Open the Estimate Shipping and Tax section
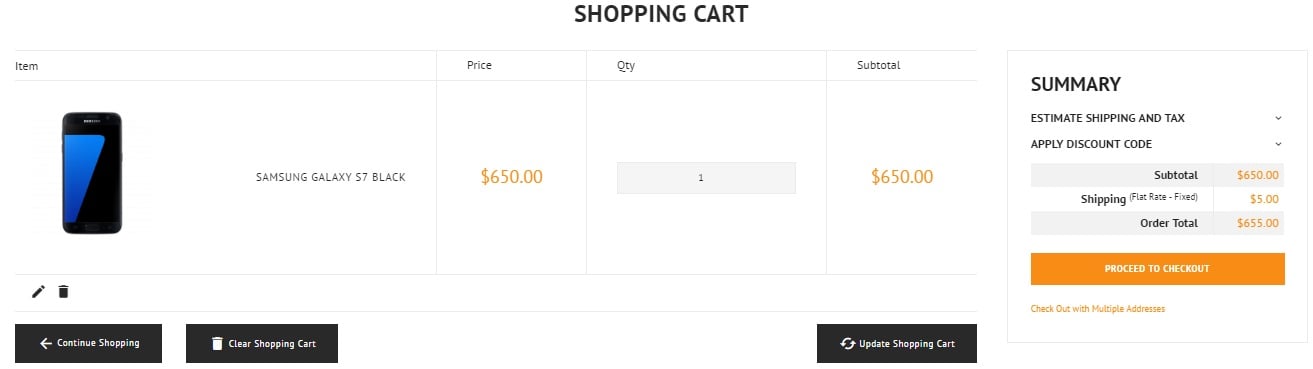 click(1157, 118)
